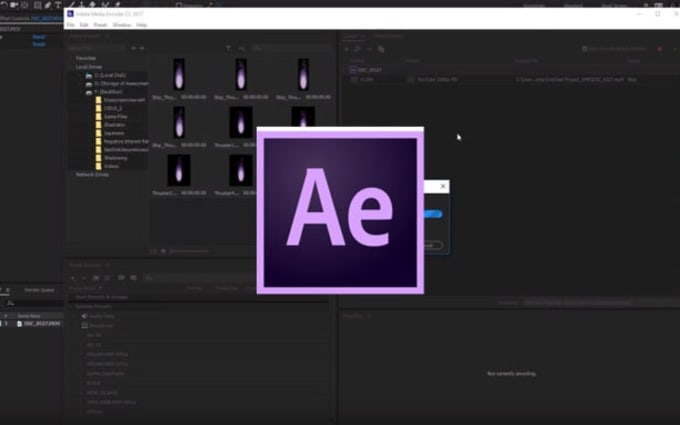Click the output file path link in queue
The width and height of the screenshot is (680, 425).
(569, 80)
